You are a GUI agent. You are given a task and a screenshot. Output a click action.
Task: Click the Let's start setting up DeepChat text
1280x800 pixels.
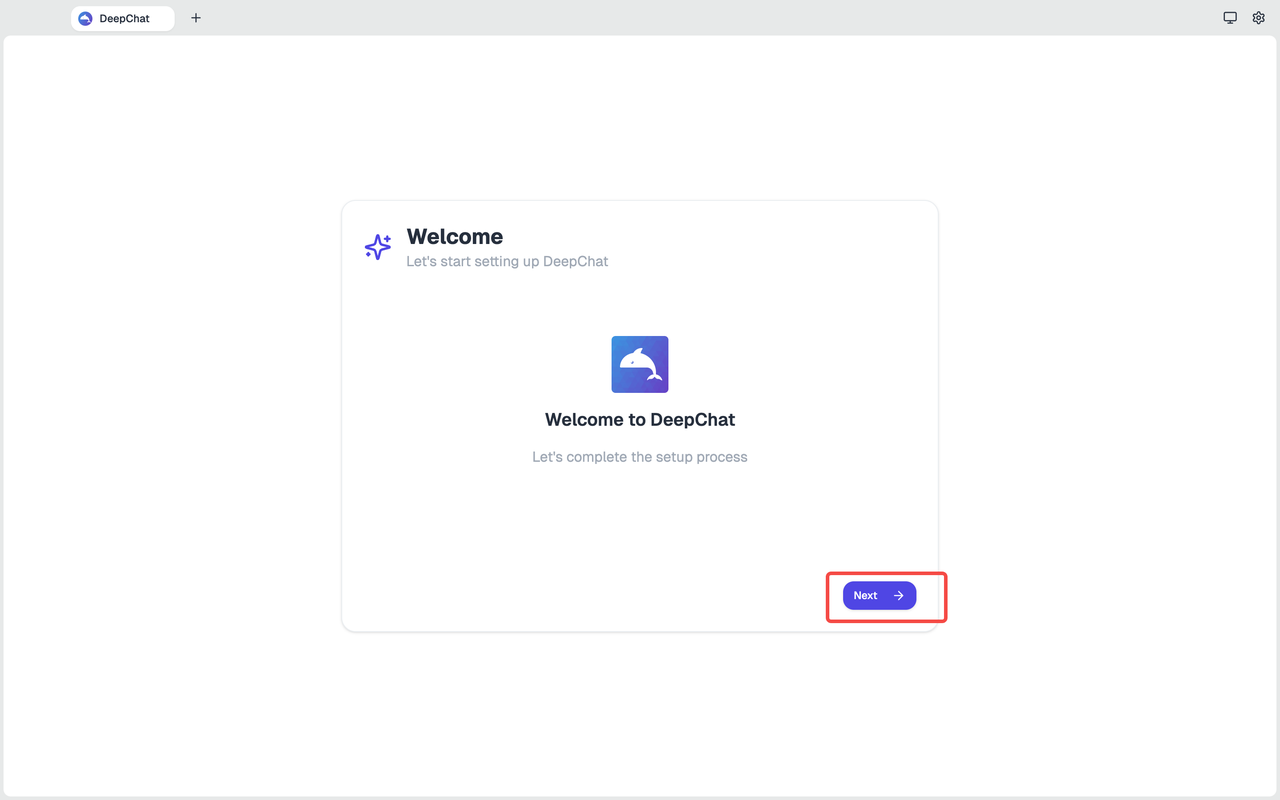click(x=507, y=261)
